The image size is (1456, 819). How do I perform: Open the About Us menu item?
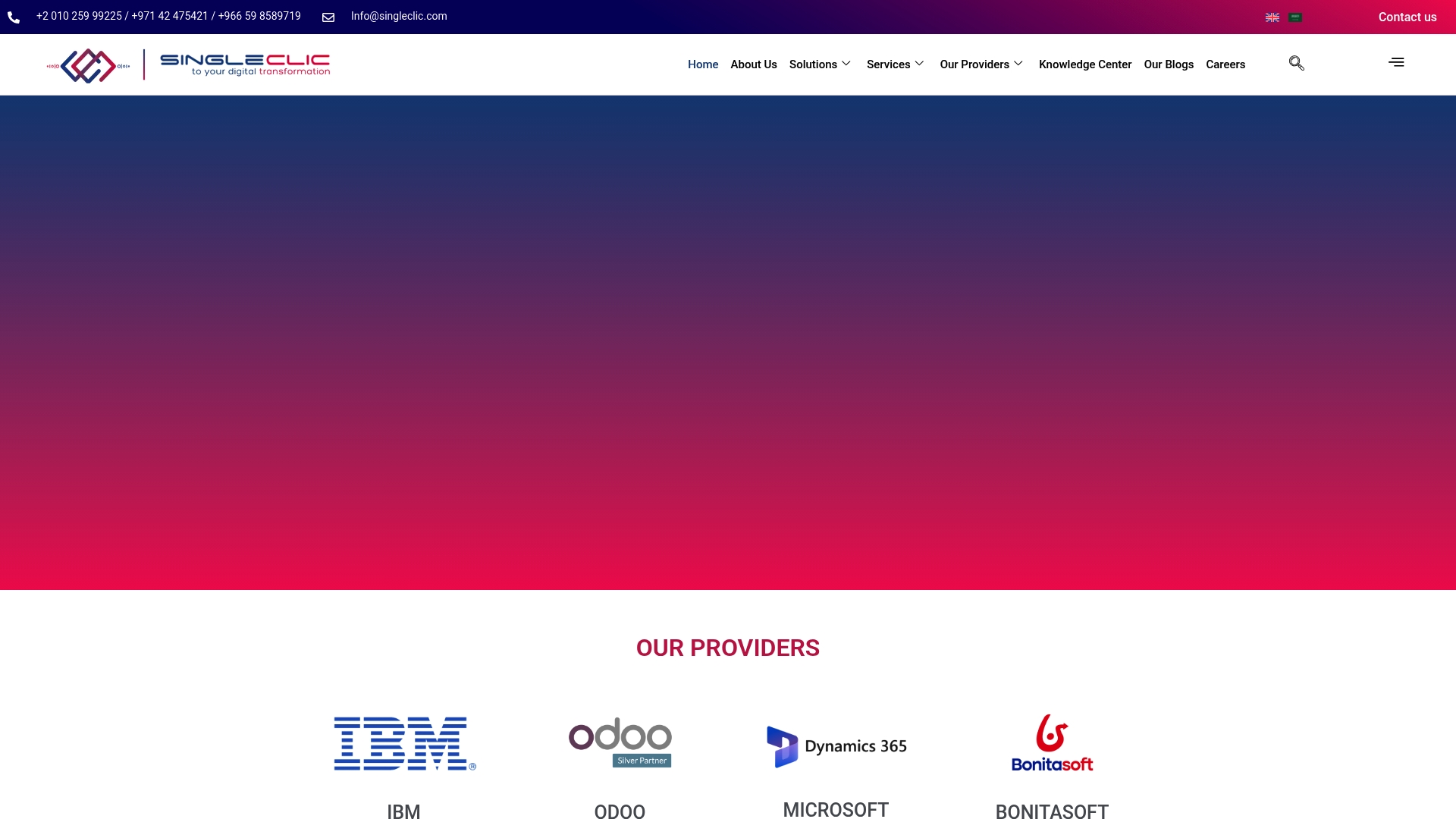point(753,64)
